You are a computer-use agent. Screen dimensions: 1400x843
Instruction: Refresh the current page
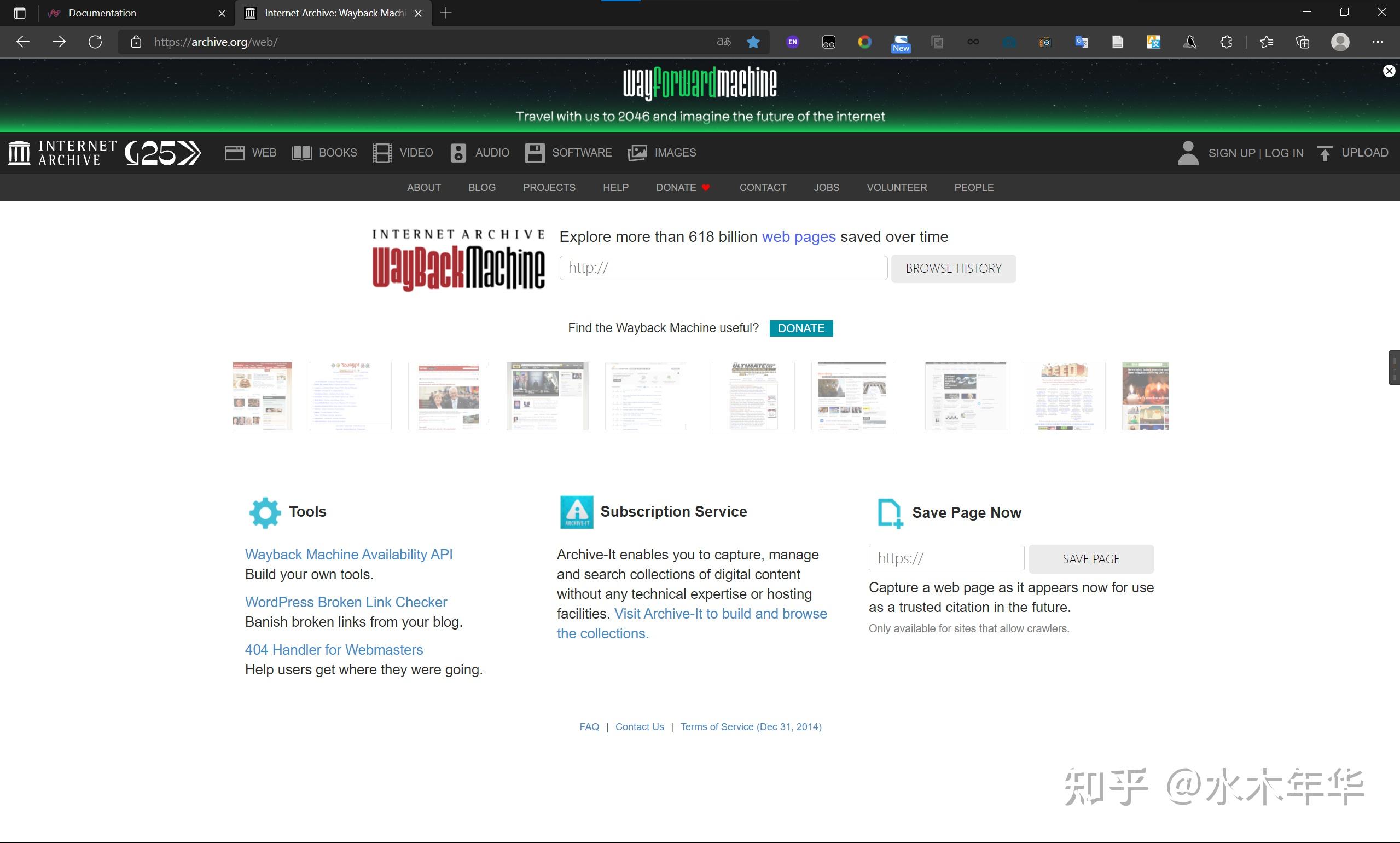[x=95, y=42]
